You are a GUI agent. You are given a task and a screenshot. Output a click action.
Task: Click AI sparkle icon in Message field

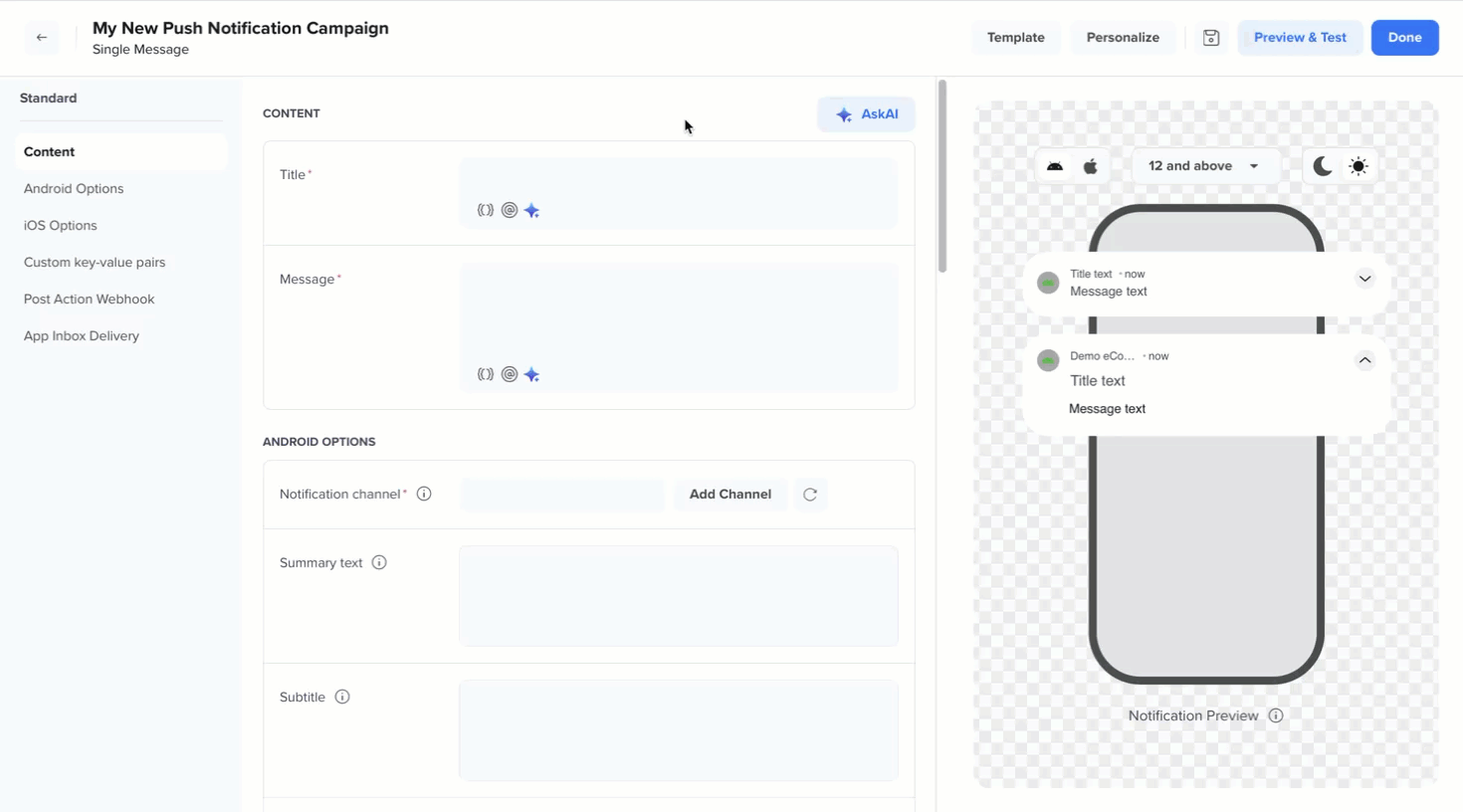point(532,374)
